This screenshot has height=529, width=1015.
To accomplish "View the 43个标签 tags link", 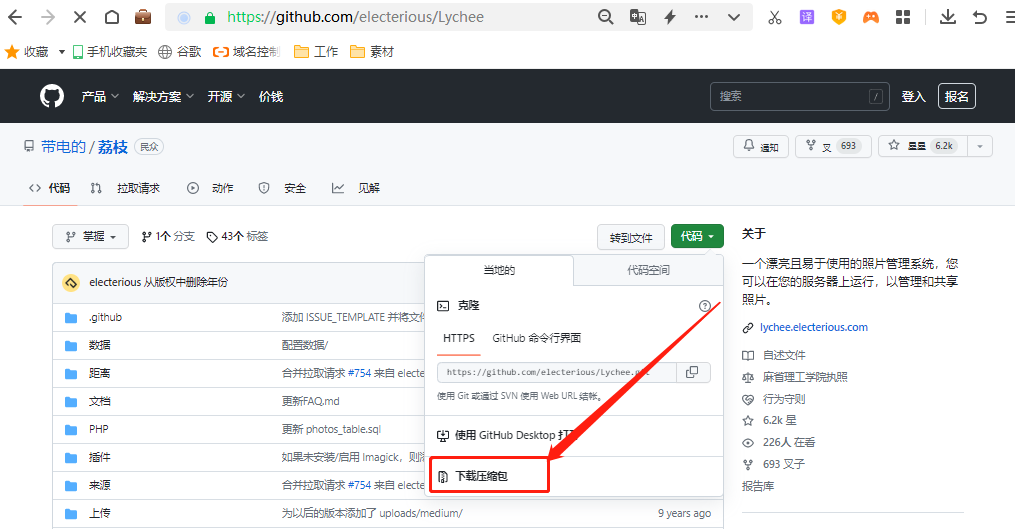I will [x=238, y=236].
